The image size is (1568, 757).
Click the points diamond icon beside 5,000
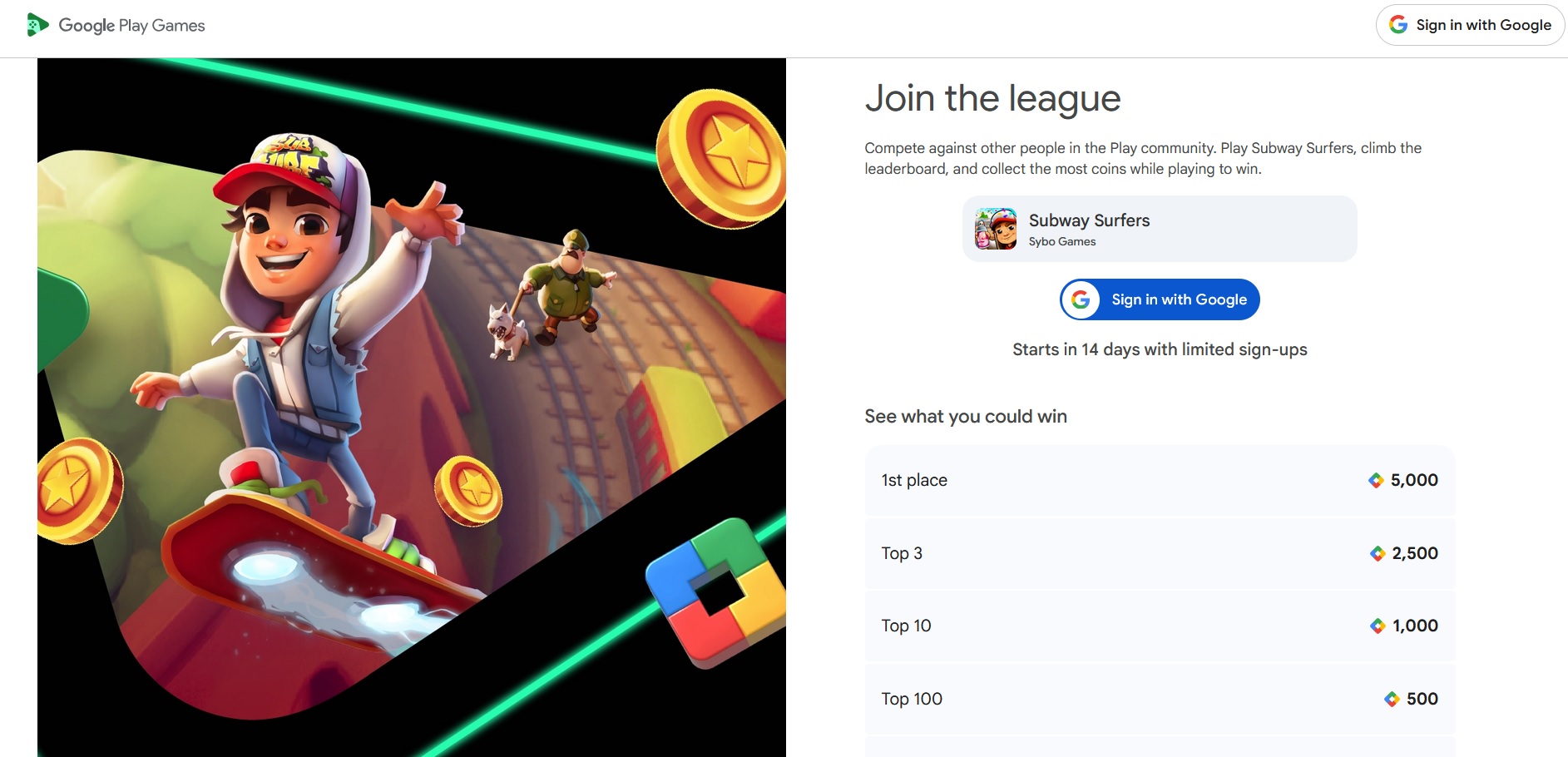pos(1376,480)
